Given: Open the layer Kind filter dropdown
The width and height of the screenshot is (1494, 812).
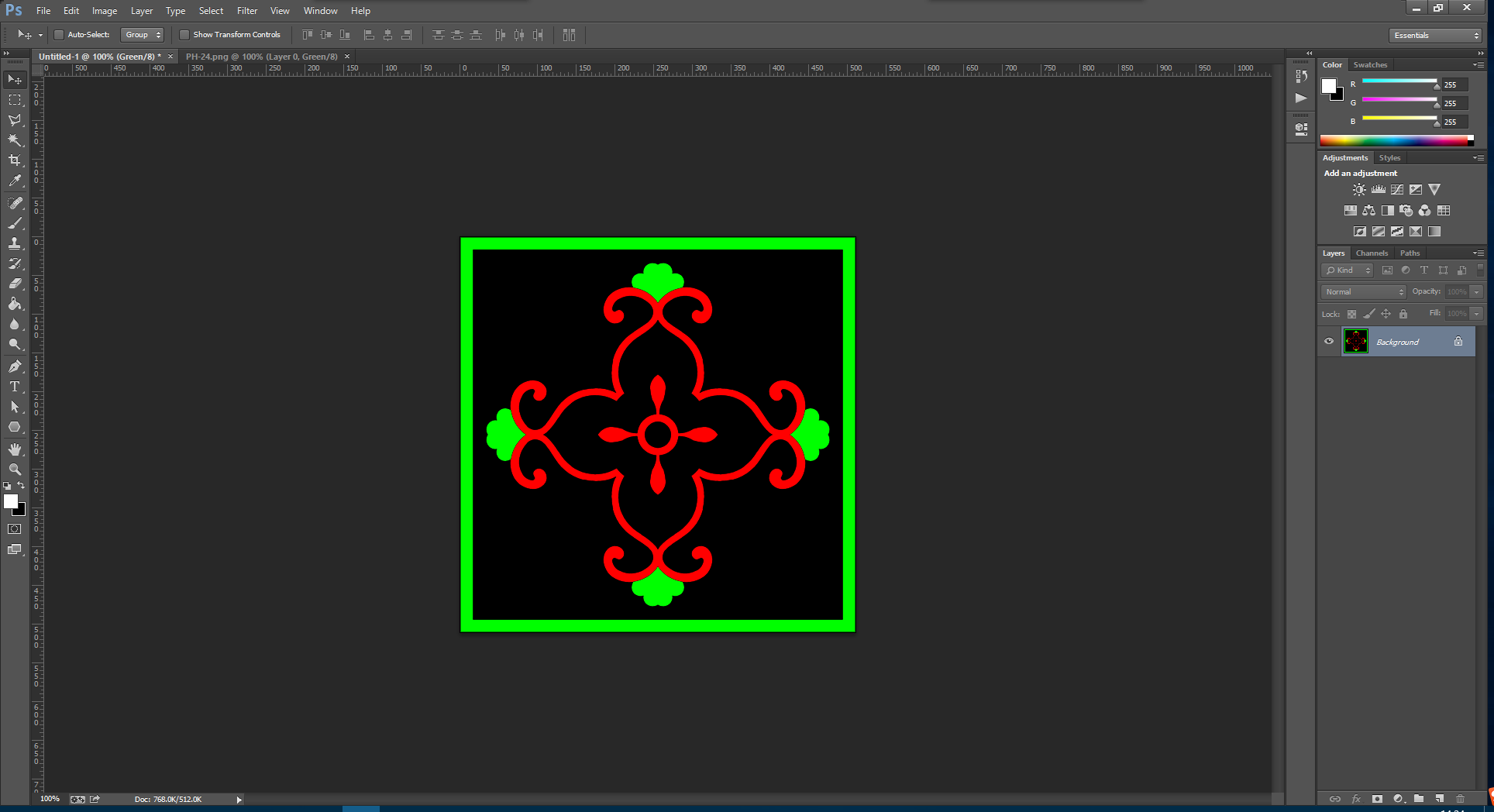Looking at the screenshot, I should [x=1348, y=270].
